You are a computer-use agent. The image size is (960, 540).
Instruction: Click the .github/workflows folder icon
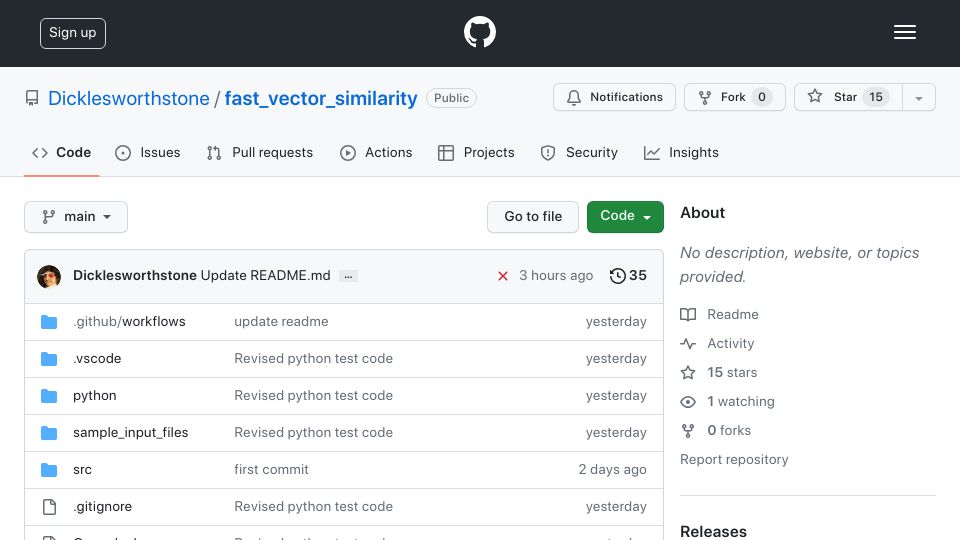(49, 322)
